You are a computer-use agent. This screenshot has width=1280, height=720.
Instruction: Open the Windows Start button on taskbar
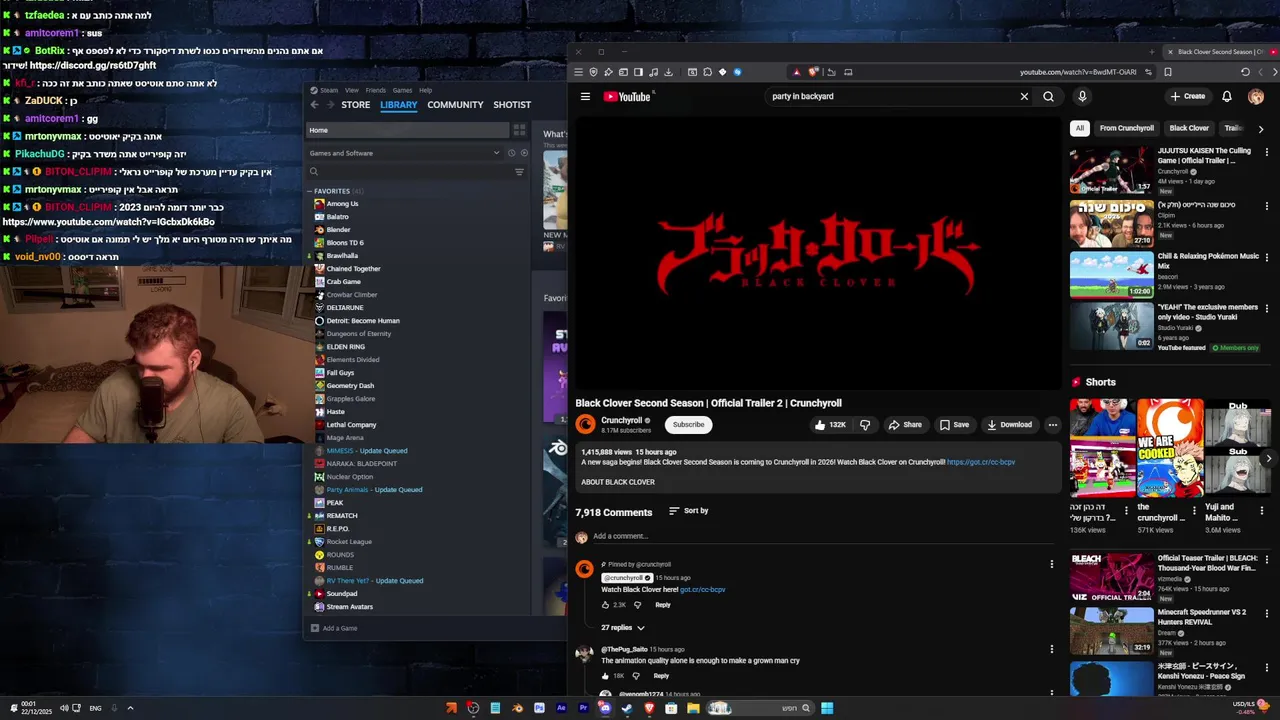[x=827, y=708]
